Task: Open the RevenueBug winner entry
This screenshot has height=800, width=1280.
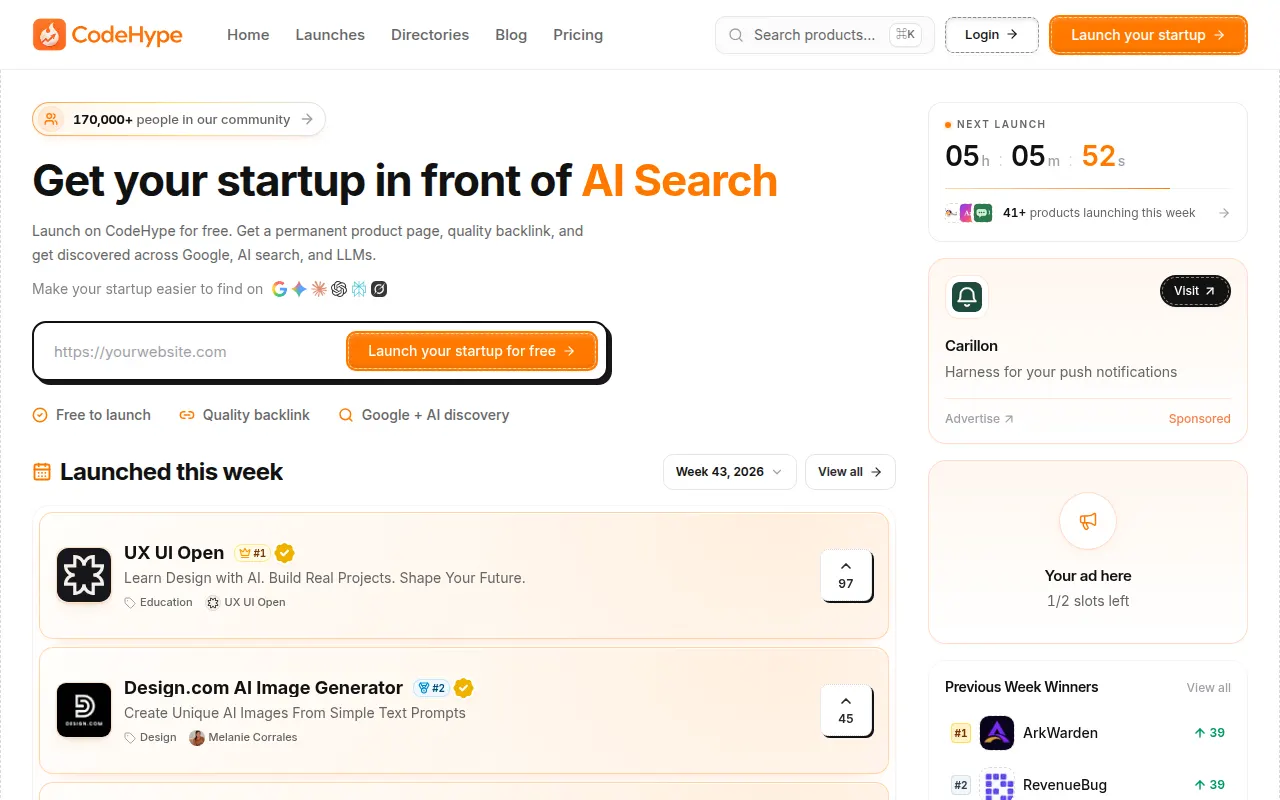Action: click(1088, 785)
